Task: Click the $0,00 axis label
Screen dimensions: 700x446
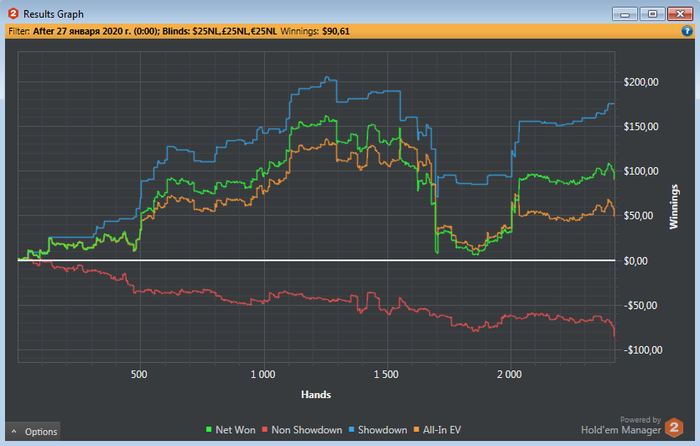Action: click(636, 261)
